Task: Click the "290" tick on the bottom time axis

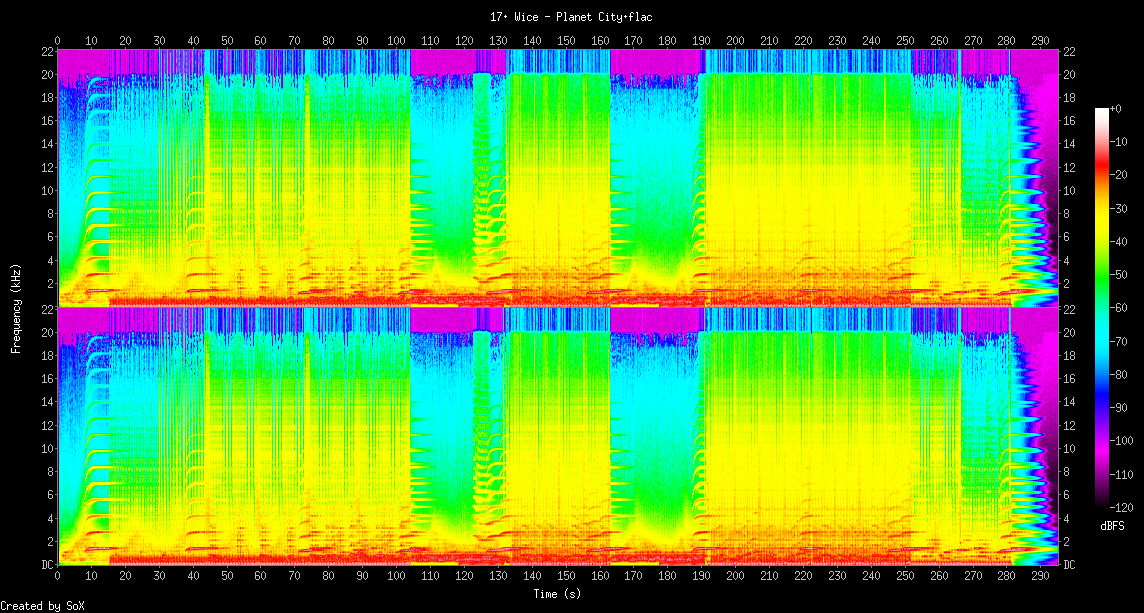Action: click(1041, 577)
